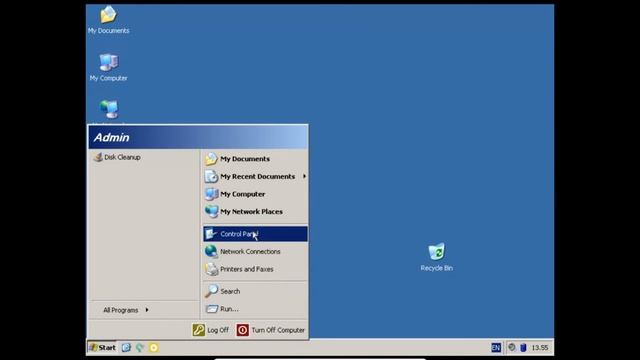640x360 pixels.
Task: Open Printers and Faxes
Action: (255, 269)
